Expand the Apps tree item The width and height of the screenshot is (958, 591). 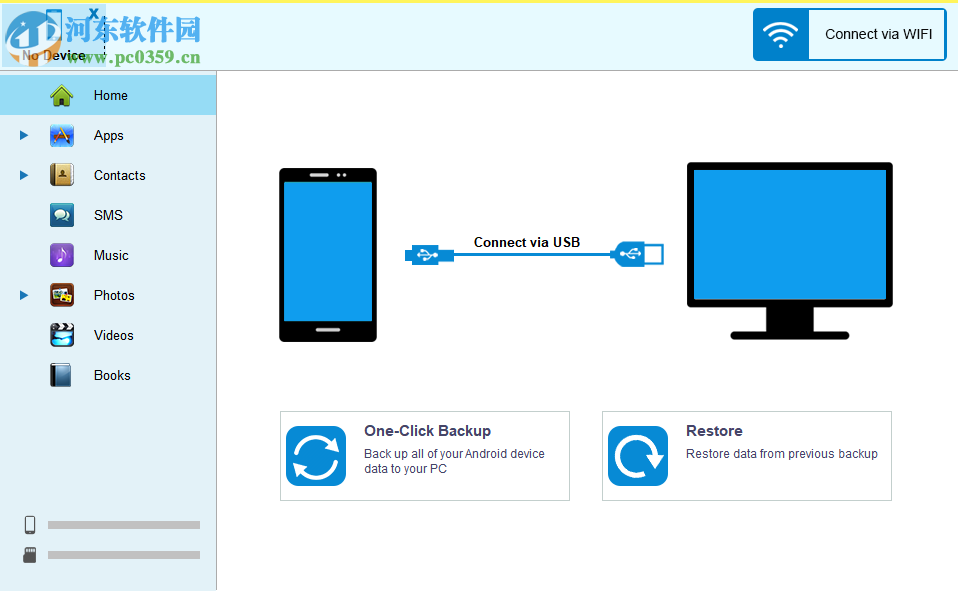pyautogui.click(x=23, y=135)
